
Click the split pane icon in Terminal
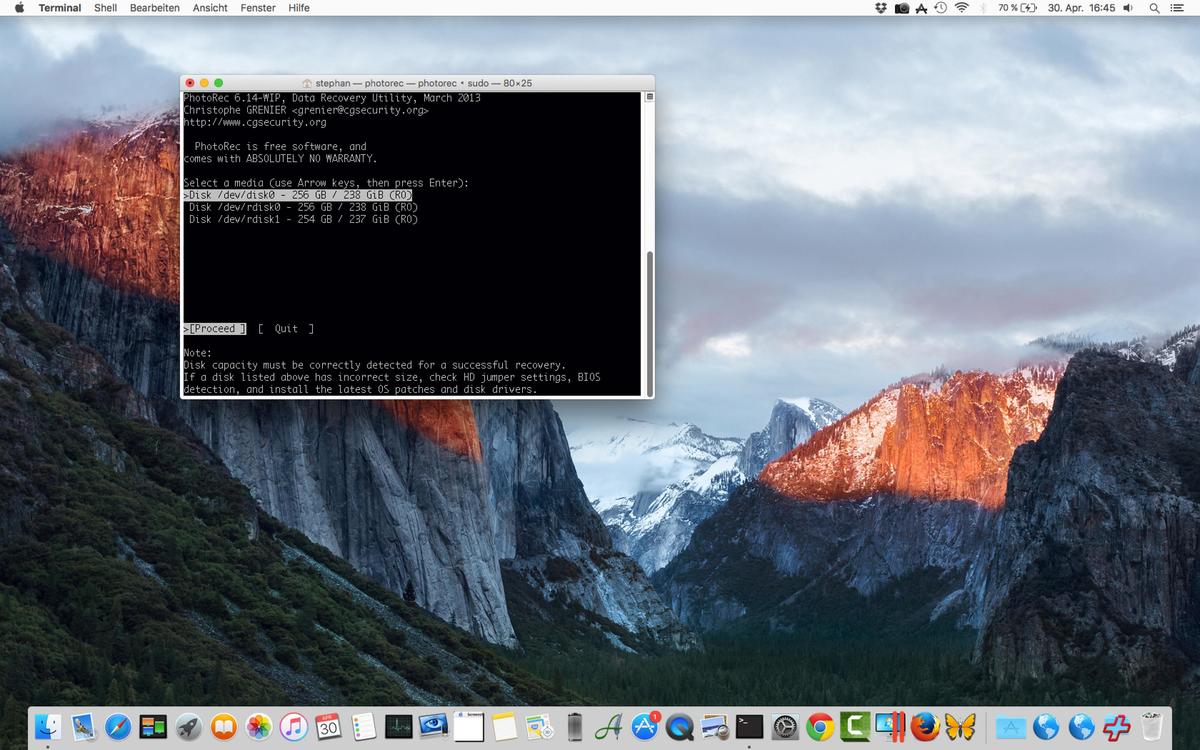tap(648, 97)
